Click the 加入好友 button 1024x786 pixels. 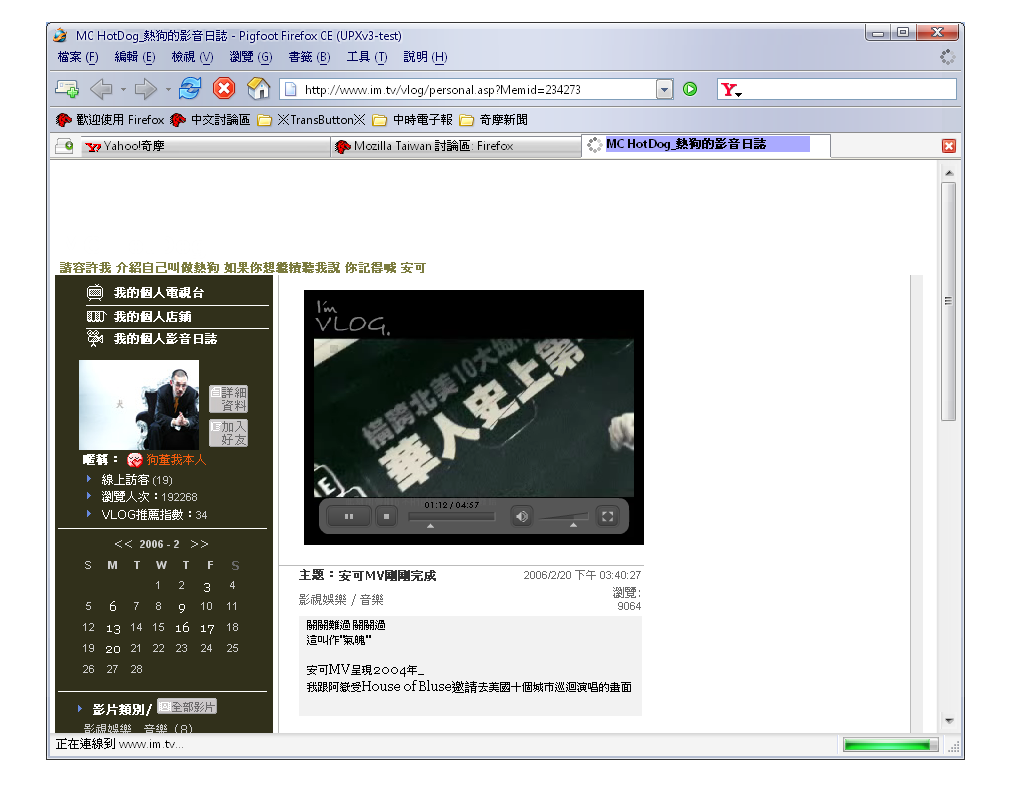point(228,433)
